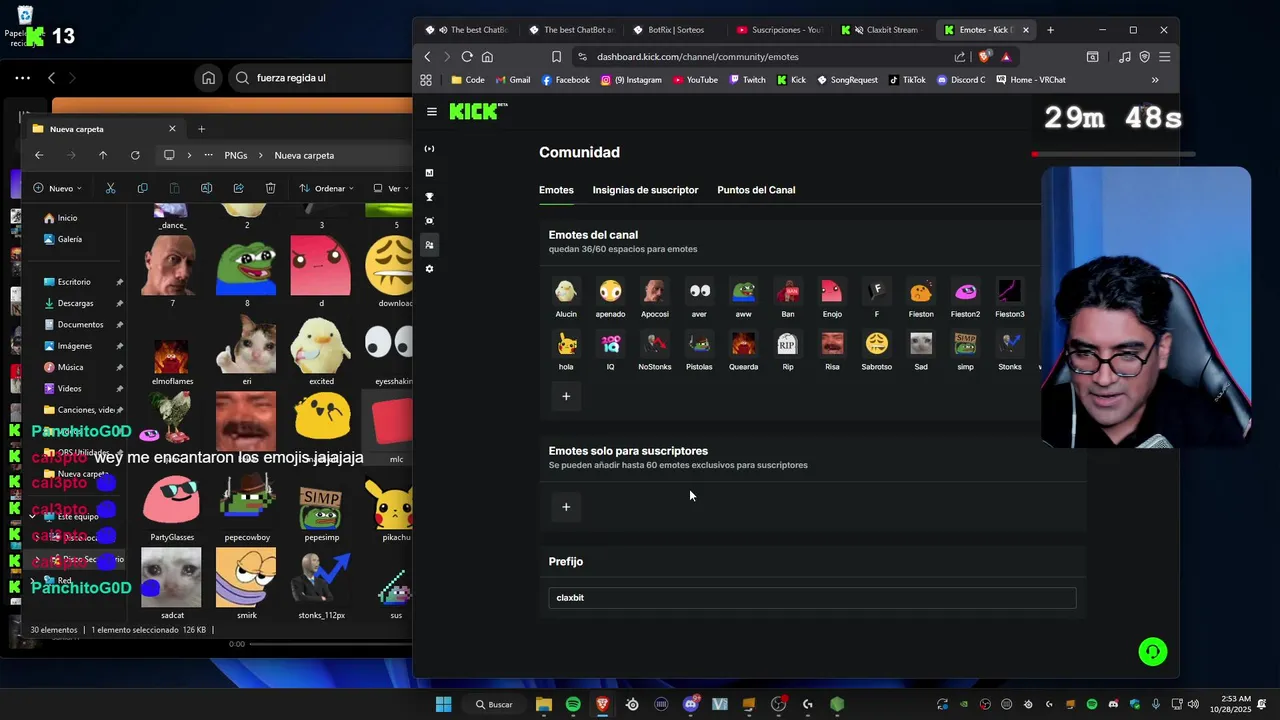The width and height of the screenshot is (1280, 720).
Task: Share the selected file in File Explorer
Action: [238, 188]
